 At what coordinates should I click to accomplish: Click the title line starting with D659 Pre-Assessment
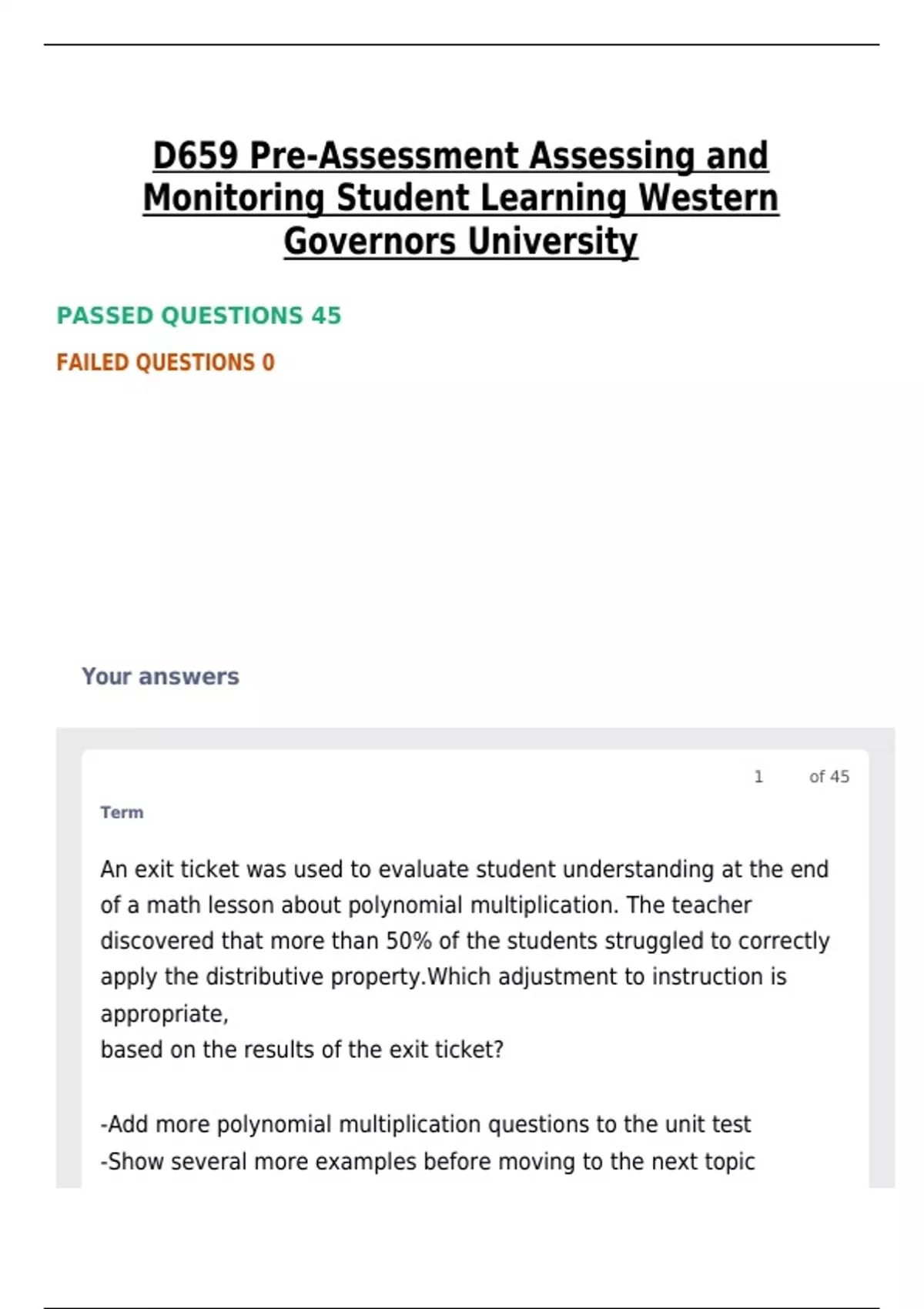[460, 156]
